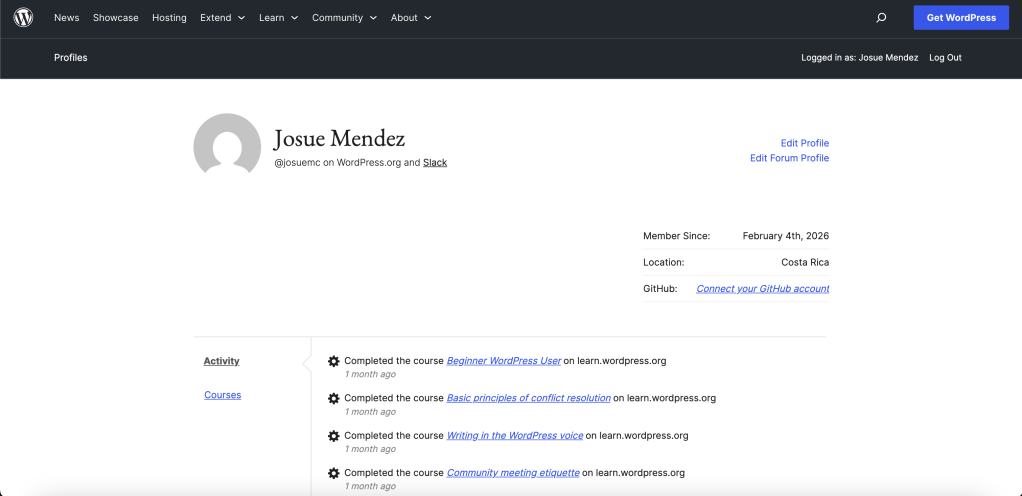Screen dimensions: 1022x496
Task: Expand the Learn dropdown menu
Action: pos(278,18)
